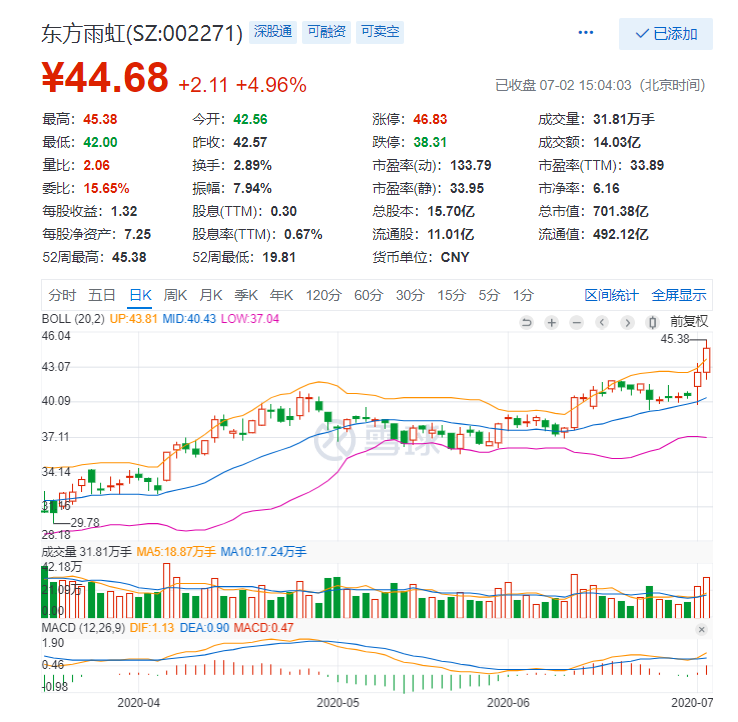This screenshot has width=738, height=722.
Task: Click the 29.78 low marker on chart
Action: [85, 523]
